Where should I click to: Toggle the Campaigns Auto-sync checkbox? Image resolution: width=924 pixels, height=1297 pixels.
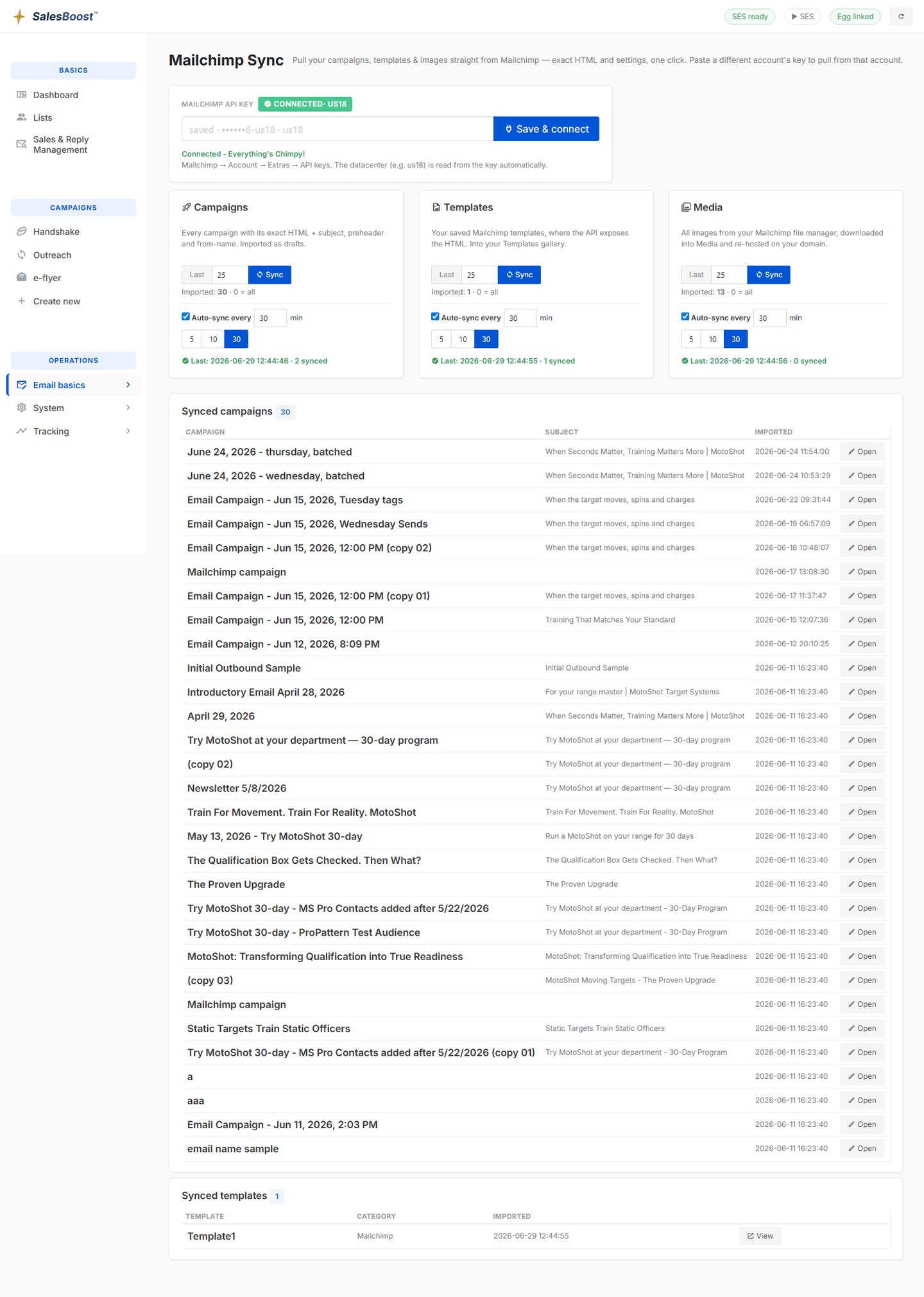coord(185,316)
